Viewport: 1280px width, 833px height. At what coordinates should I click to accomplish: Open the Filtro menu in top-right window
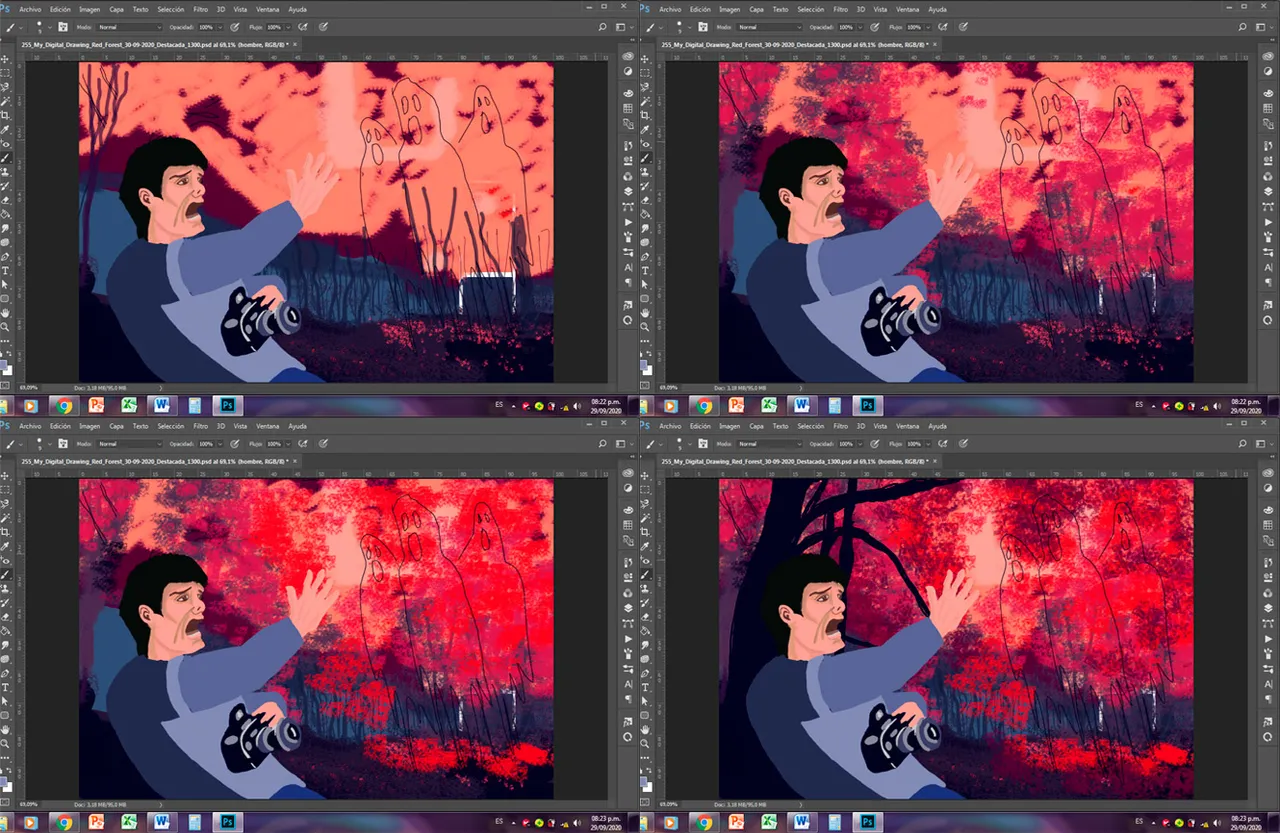pos(840,9)
